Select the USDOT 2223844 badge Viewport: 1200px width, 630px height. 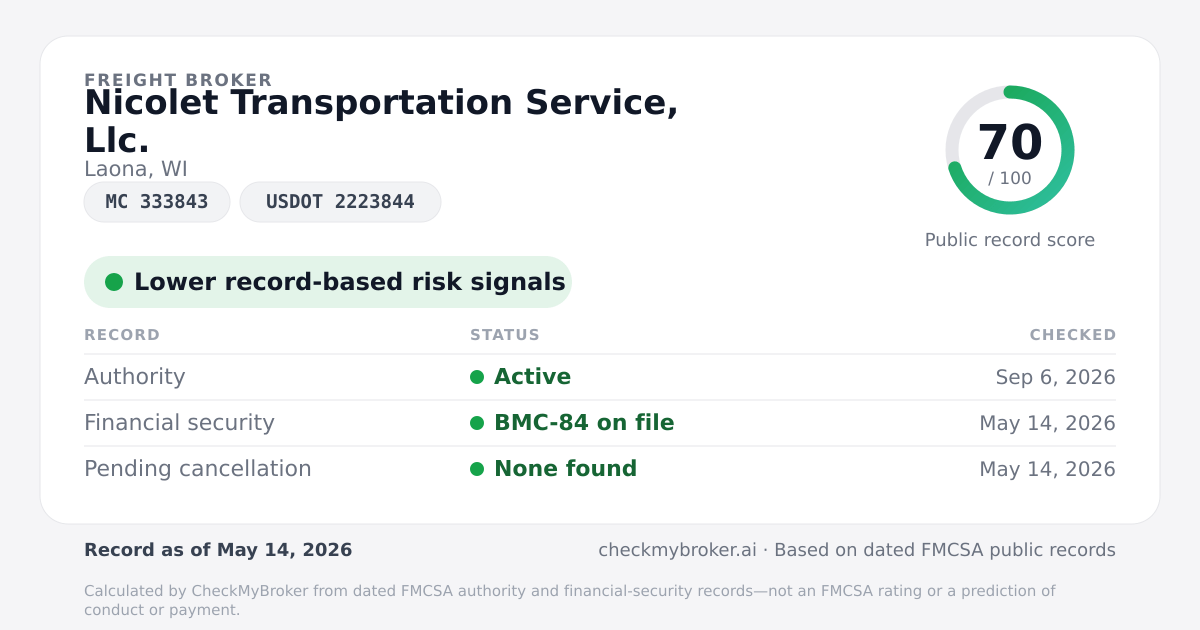pyautogui.click(x=340, y=202)
